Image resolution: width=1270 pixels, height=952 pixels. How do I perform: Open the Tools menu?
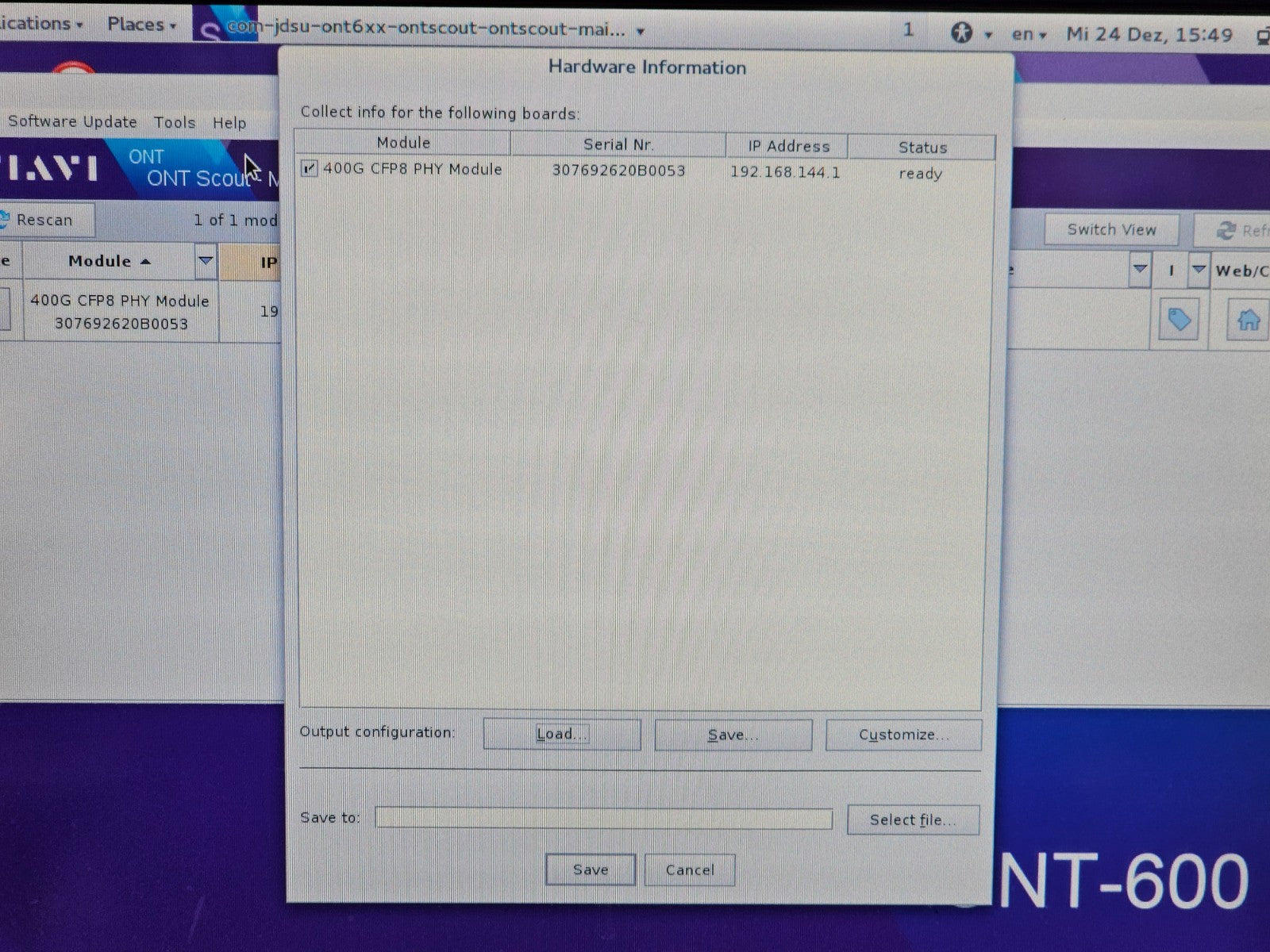pyautogui.click(x=175, y=122)
